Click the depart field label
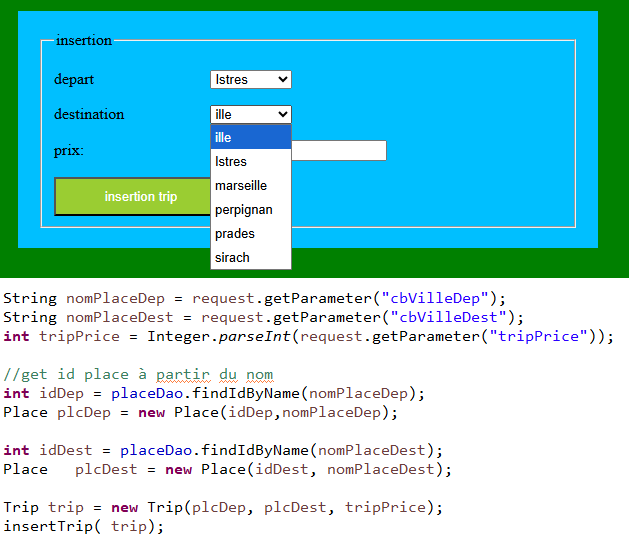This screenshot has width=629, height=542. (74, 79)
